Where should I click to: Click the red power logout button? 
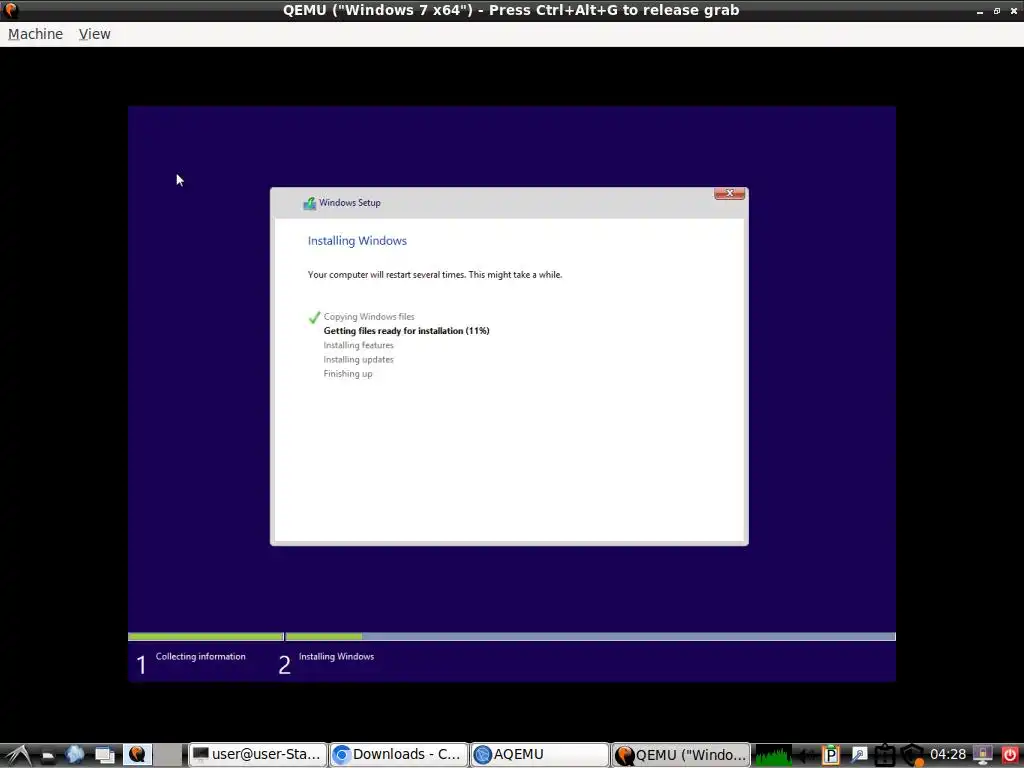tap(1010, 756)
